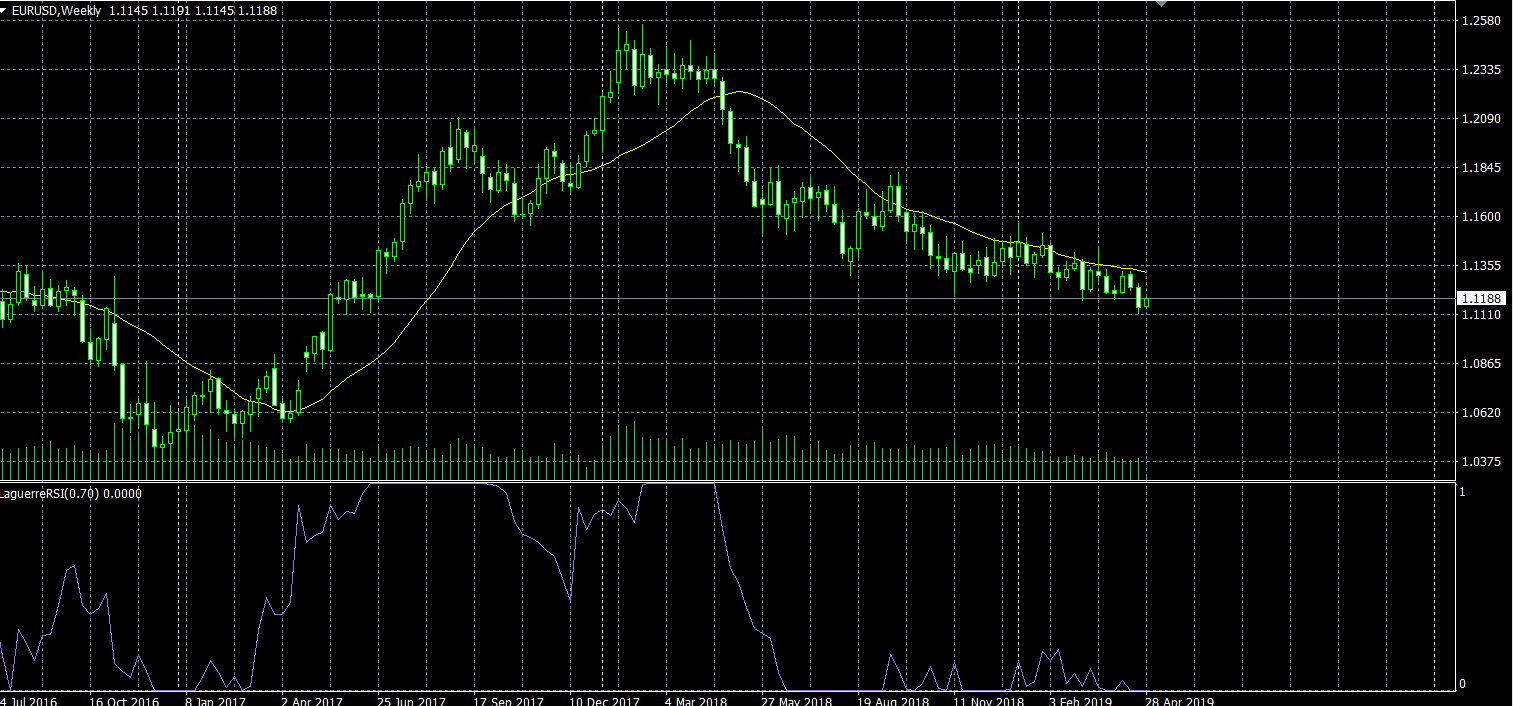Click the indicator scale value 1
This screenshot has height=706, width=1513.
[x=1462, y=492]
